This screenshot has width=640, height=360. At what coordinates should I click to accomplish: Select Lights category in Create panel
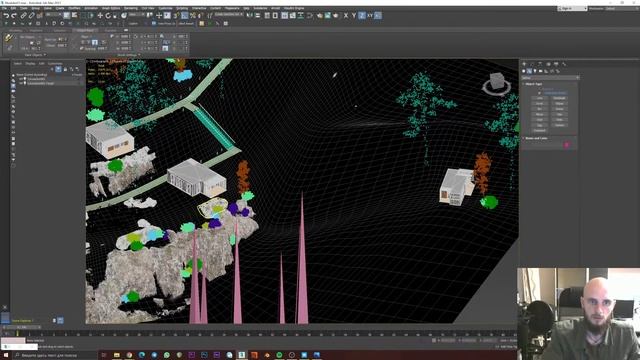click(x=535, y=71)
